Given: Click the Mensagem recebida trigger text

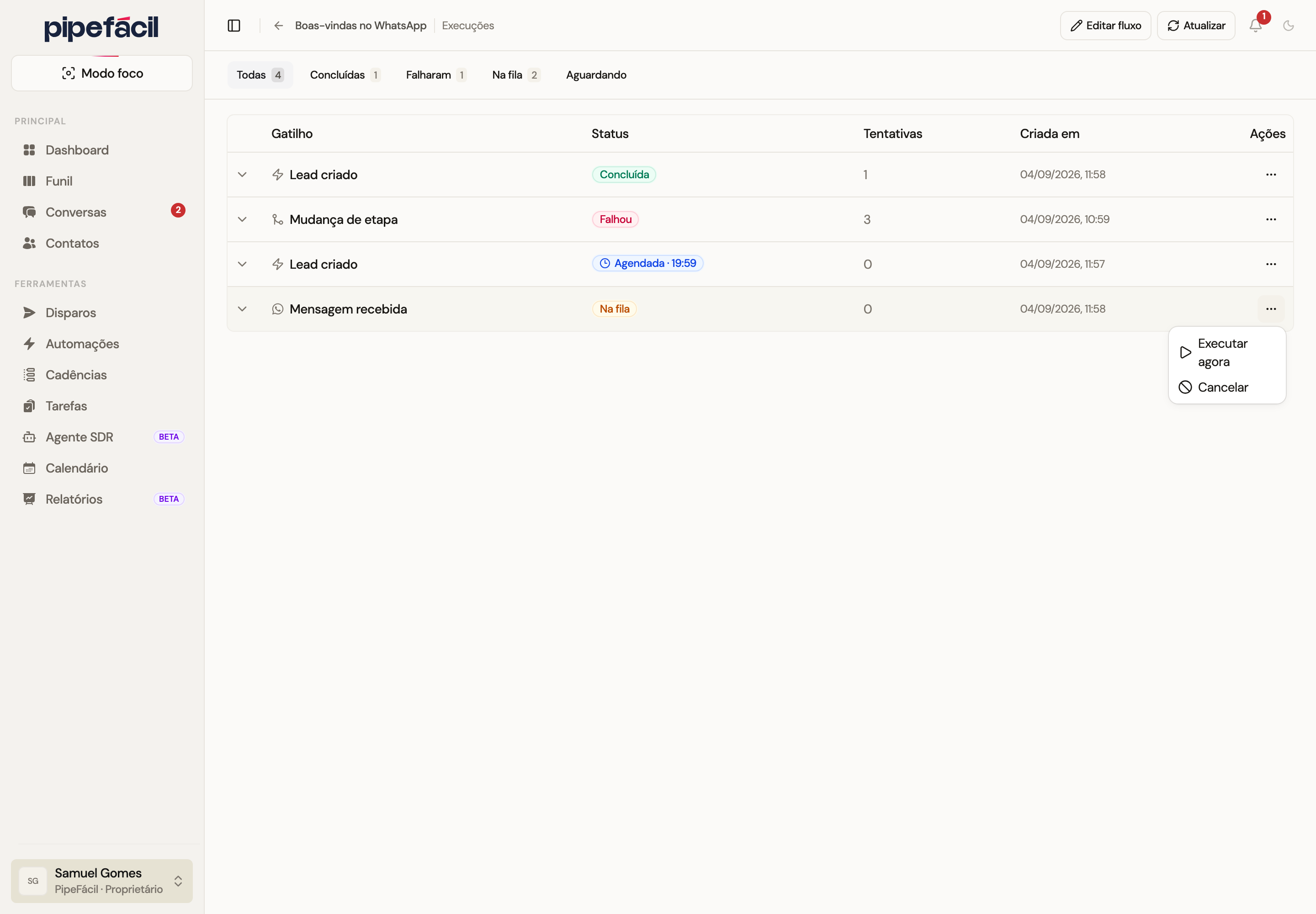Looking at the screenshot, I should click(x=348, y=308).
